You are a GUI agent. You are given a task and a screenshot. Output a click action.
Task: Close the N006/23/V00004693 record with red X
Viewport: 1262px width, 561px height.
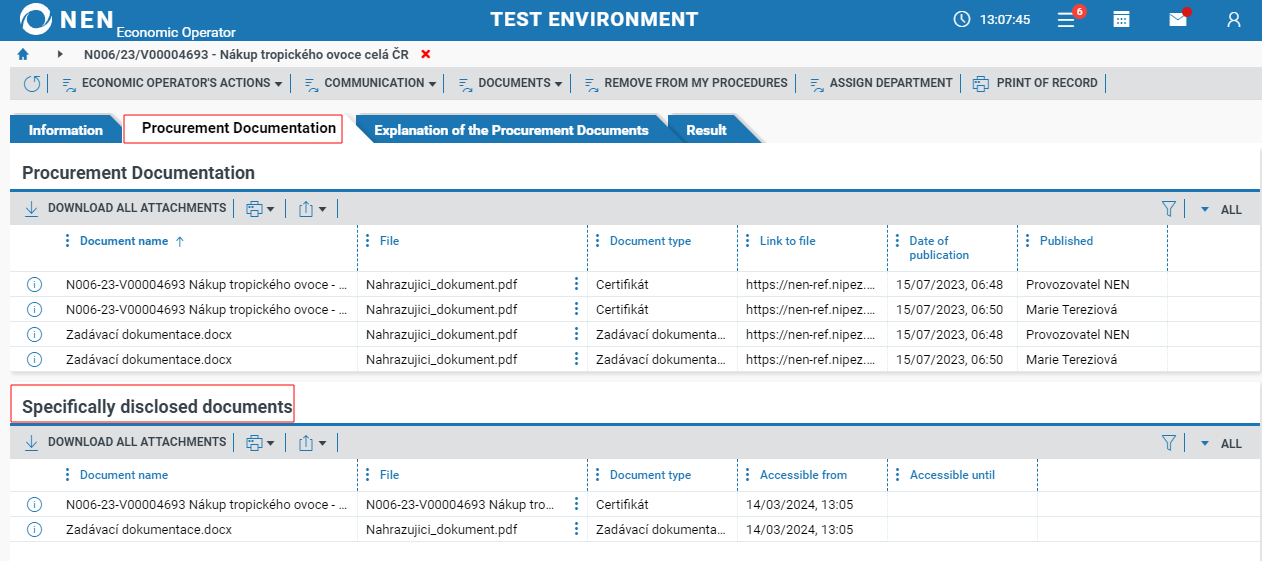coord(426,54)
